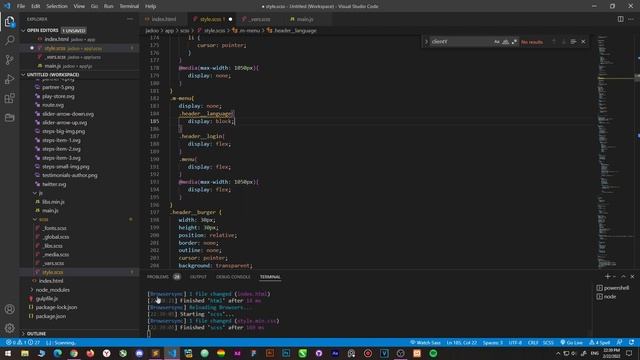
Task: Switch to the index.html editor tab
Action: (x=164, y=19)
